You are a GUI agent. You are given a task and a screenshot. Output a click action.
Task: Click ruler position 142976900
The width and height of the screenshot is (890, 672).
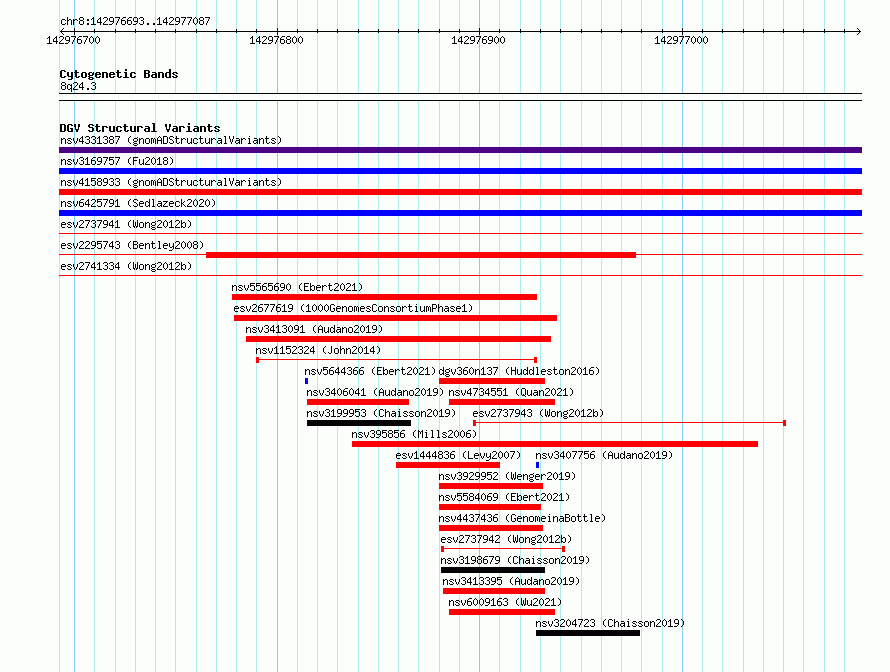(478, 40)
